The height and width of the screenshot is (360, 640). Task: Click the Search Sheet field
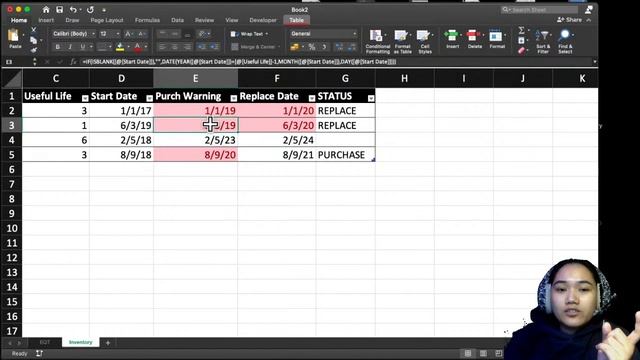[539, 9]
